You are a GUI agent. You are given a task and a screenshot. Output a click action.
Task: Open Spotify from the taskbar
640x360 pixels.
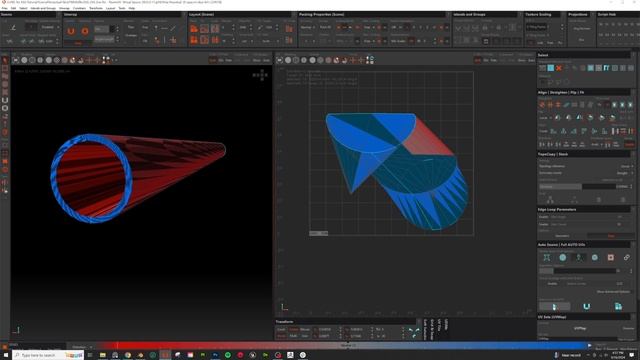[228, 356]
